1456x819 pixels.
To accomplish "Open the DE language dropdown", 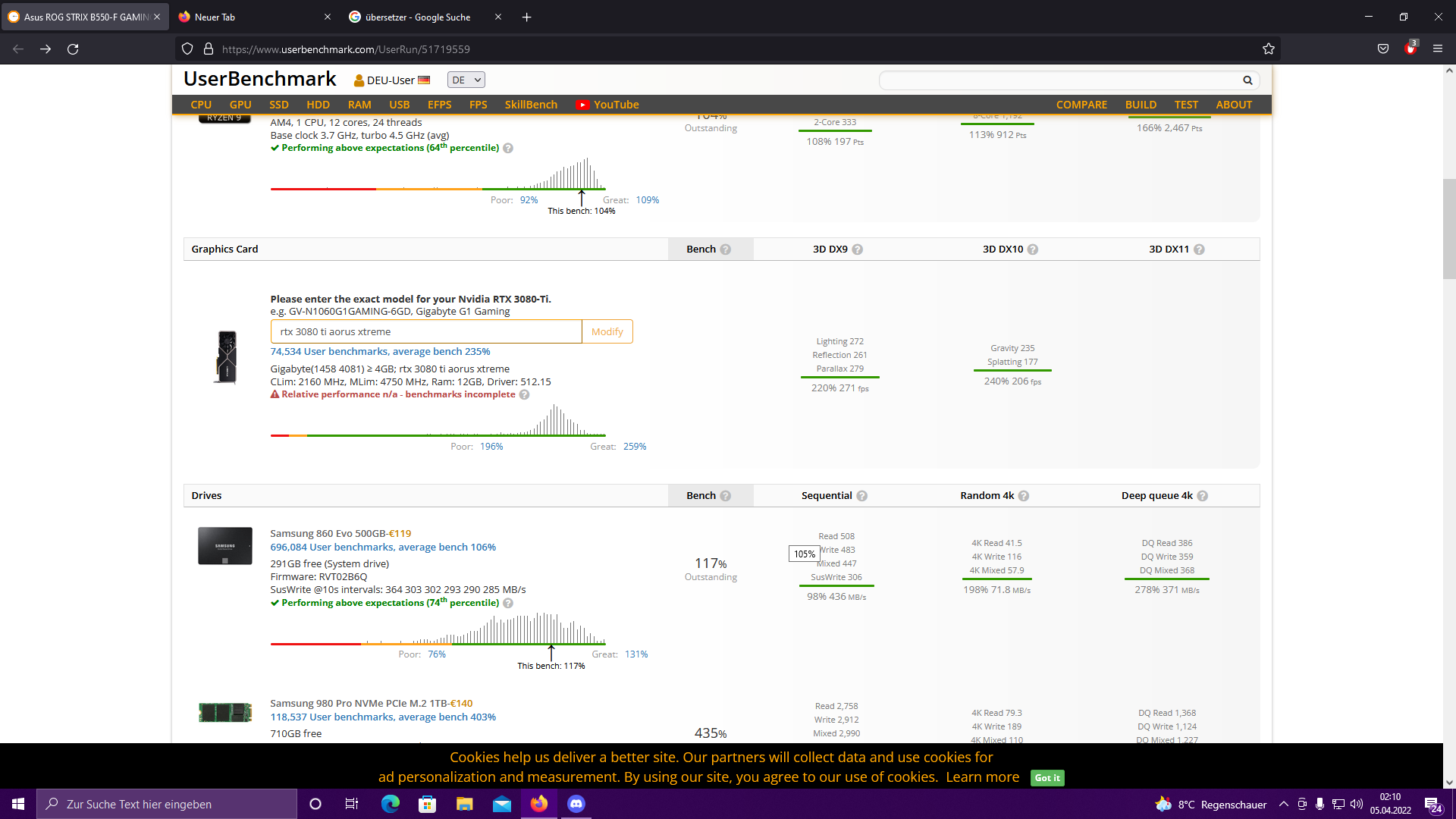I will [x=466, y=80].
